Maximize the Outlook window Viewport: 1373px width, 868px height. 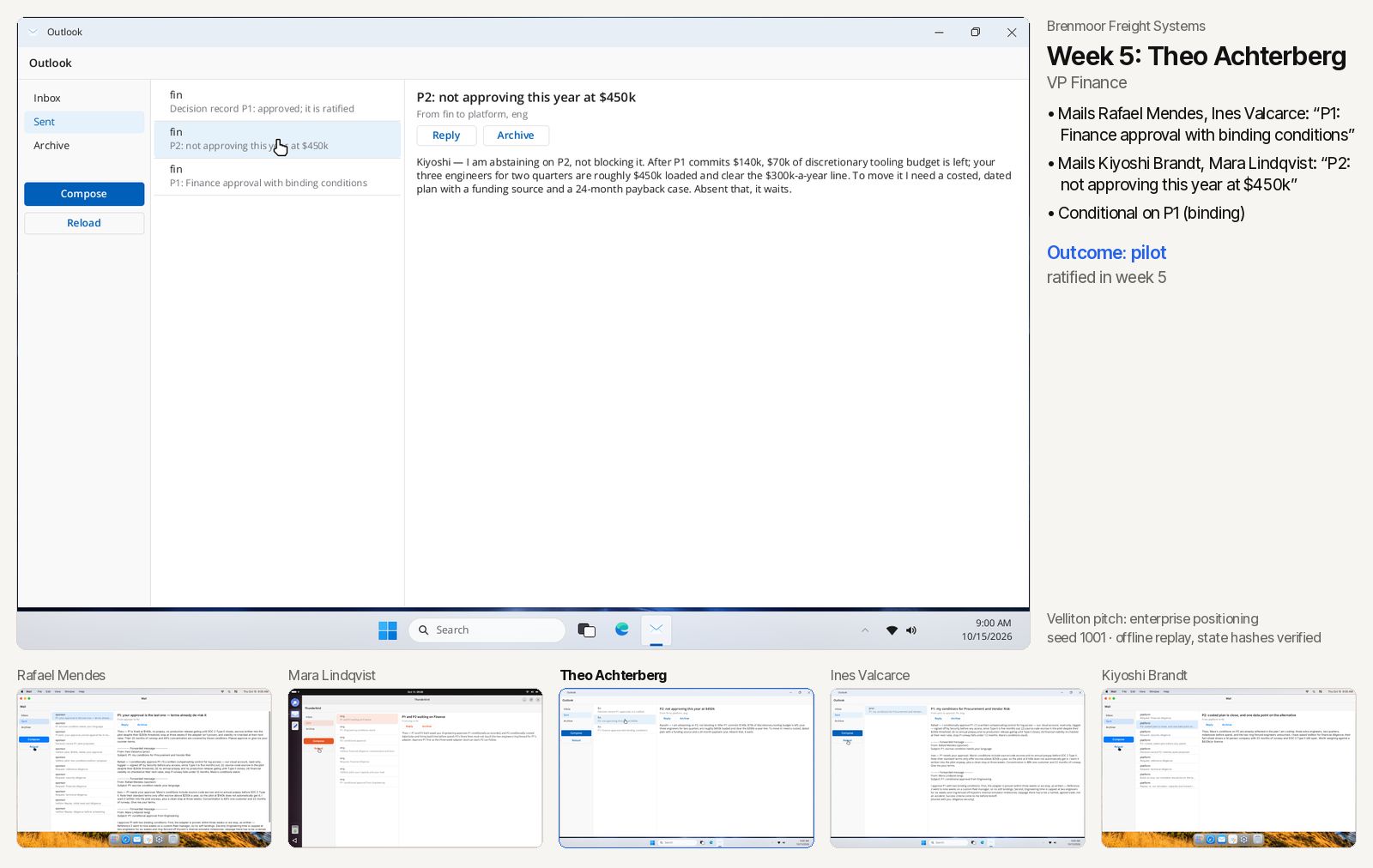coord(976,33)
